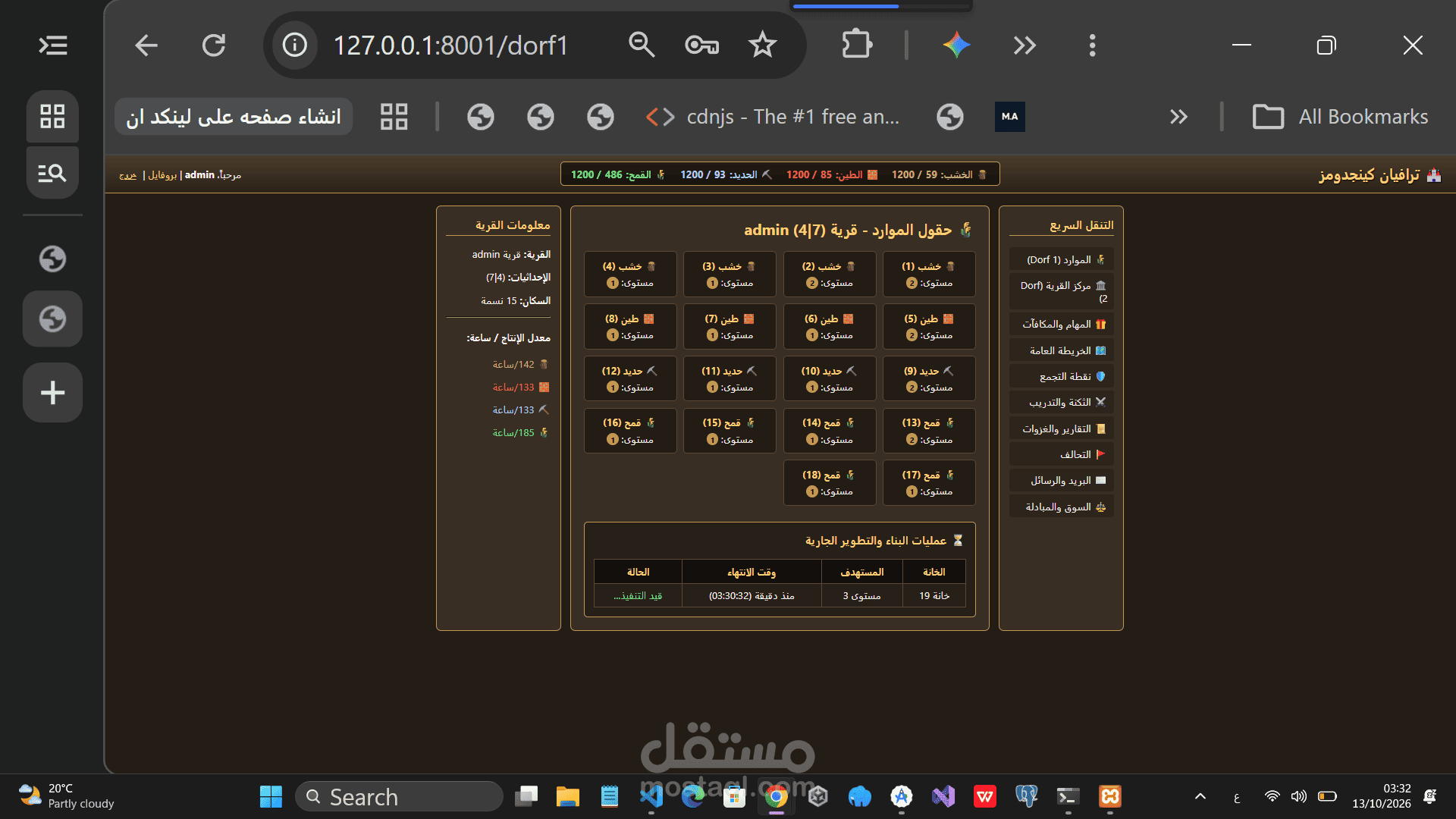Open الموارد (Dorf 1) navigation item

1062,259
